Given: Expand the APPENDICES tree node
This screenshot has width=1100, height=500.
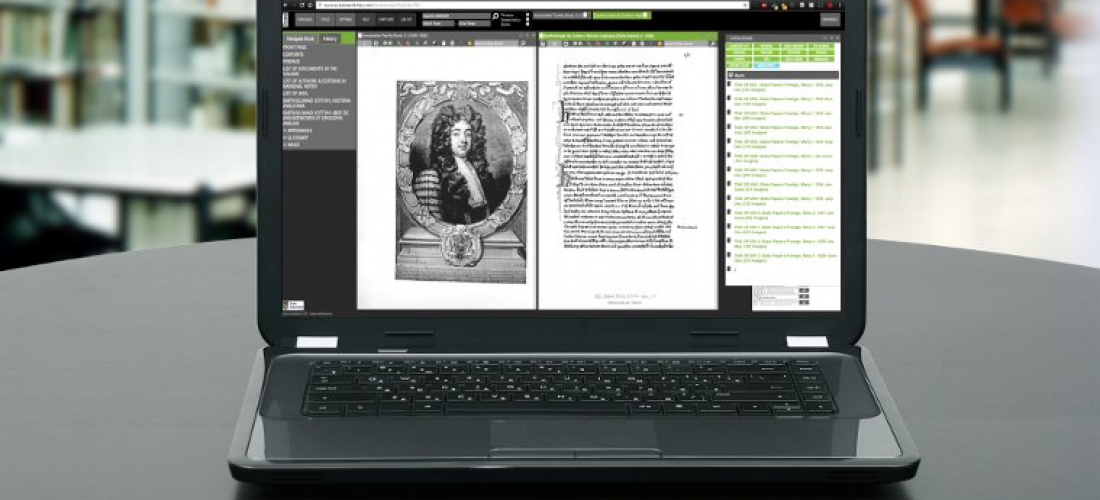Looking at the screenshot, I should [297, 130].
